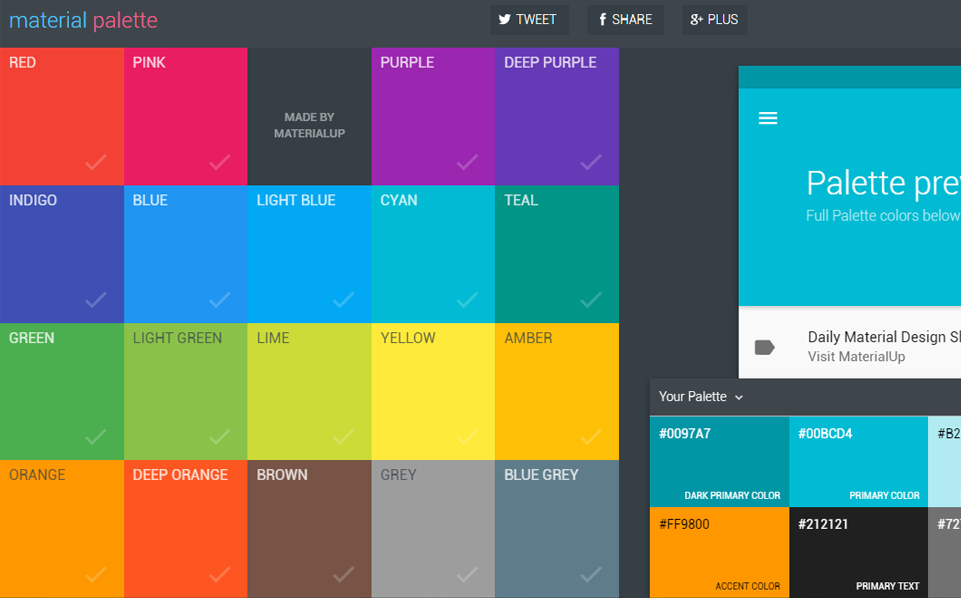Viewport: 961px width, 598px height.
Task: Select the Deep Orange color tile
Action: point(185,528)
